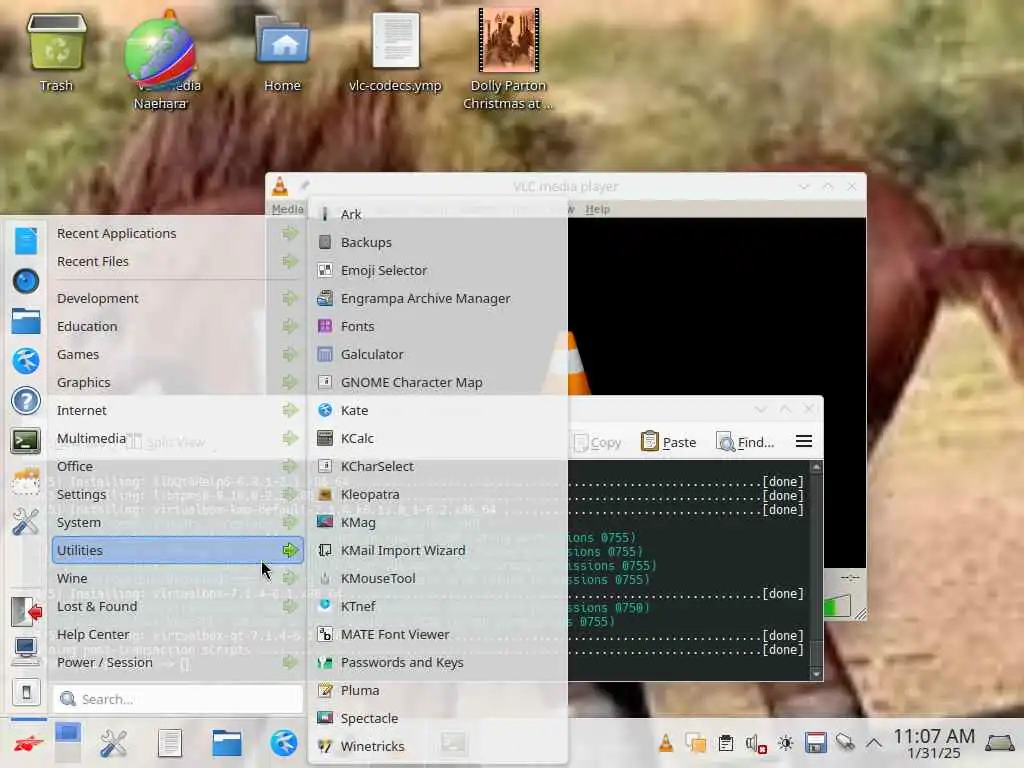The image size is (1024, 768).
Task: Select the Utilities category
Action: [178, 551]
